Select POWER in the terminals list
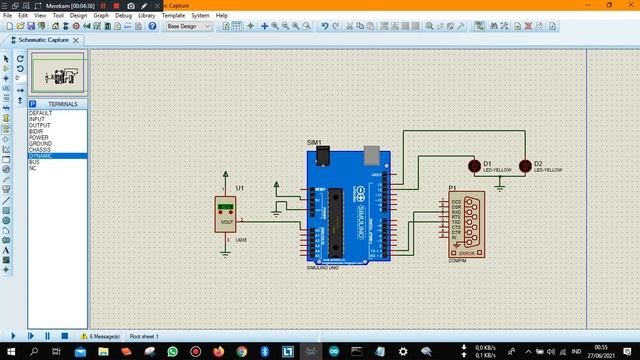 coord(39,138)
